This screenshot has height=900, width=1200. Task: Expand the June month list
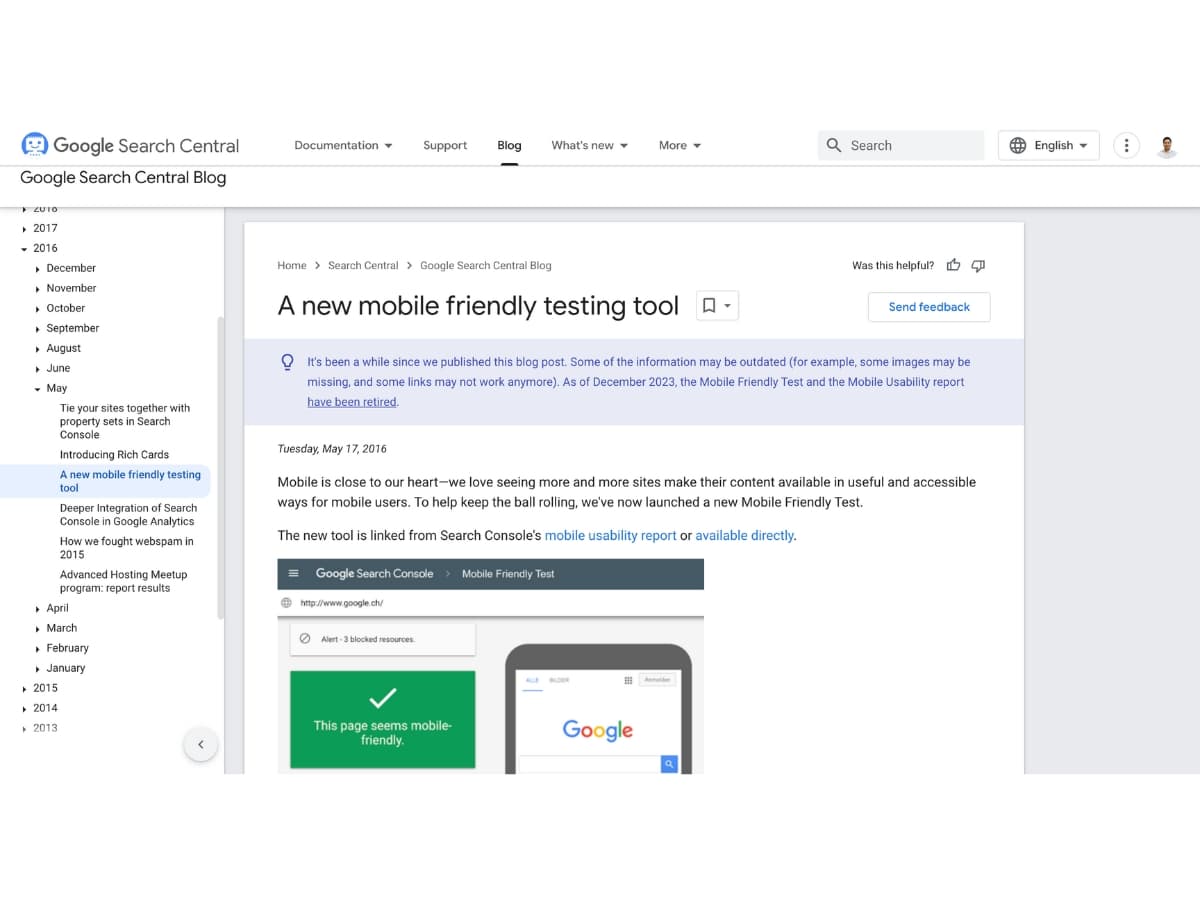click(38, 369)
